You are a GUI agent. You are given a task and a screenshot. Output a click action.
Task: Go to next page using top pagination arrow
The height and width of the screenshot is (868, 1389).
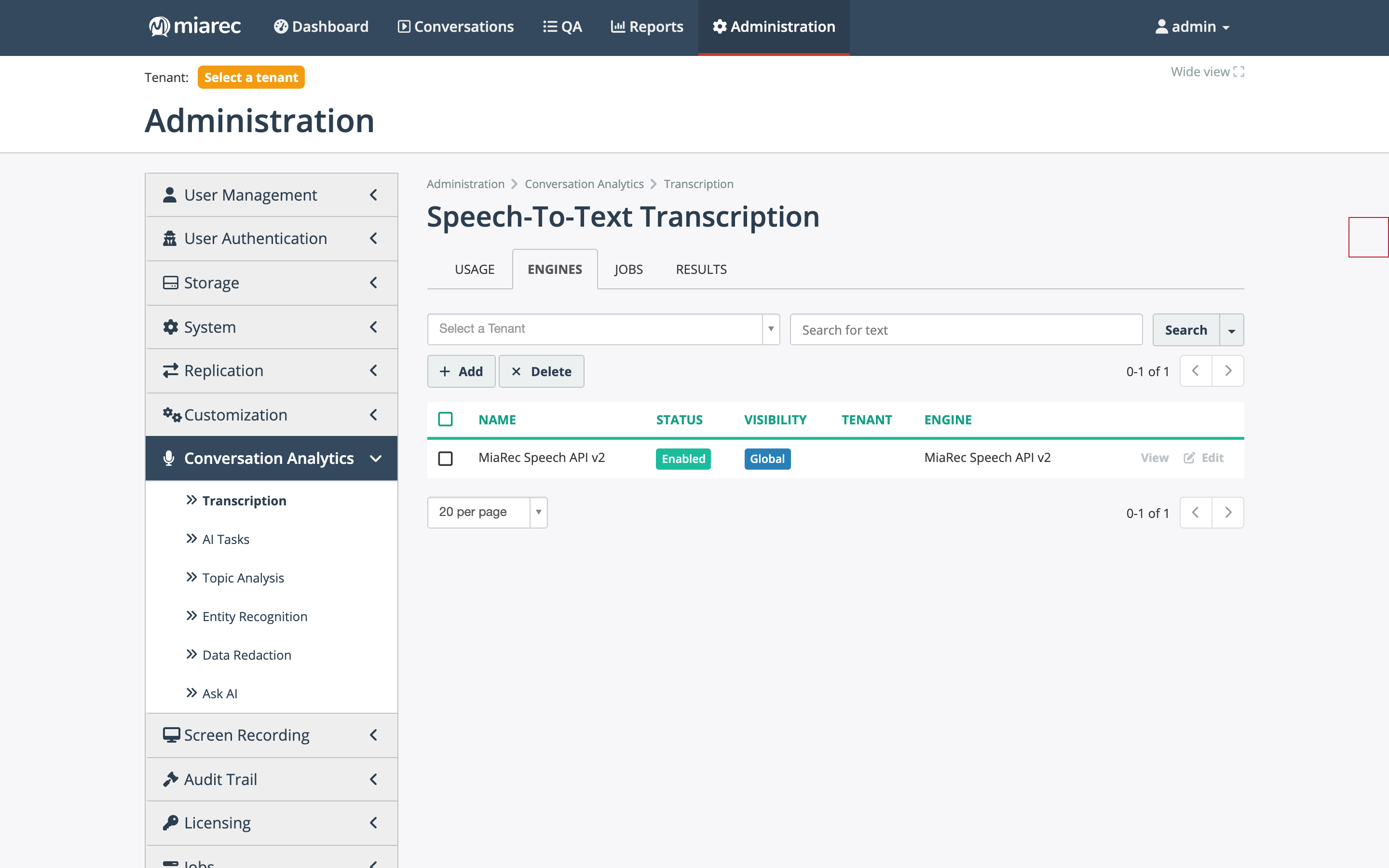click(1228, 371)
